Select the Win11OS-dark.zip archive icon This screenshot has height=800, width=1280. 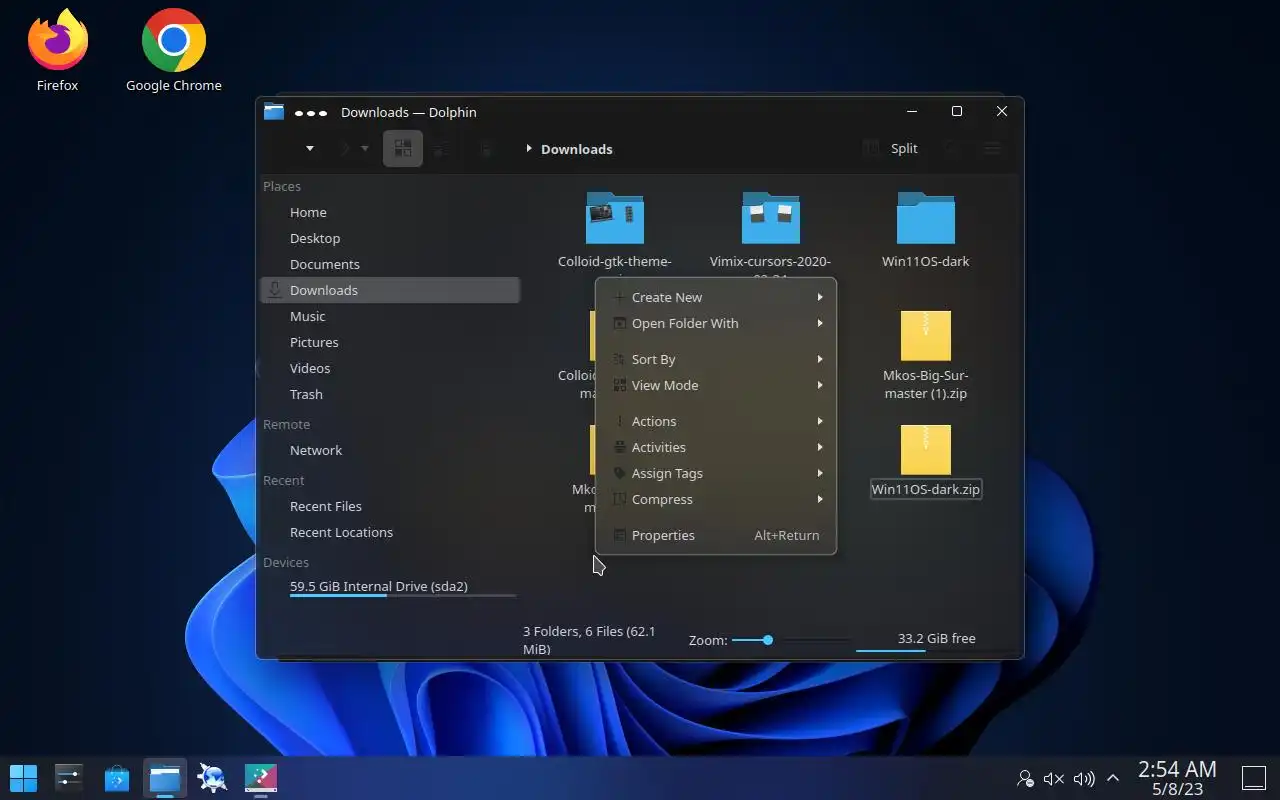(x=926, y=450)
